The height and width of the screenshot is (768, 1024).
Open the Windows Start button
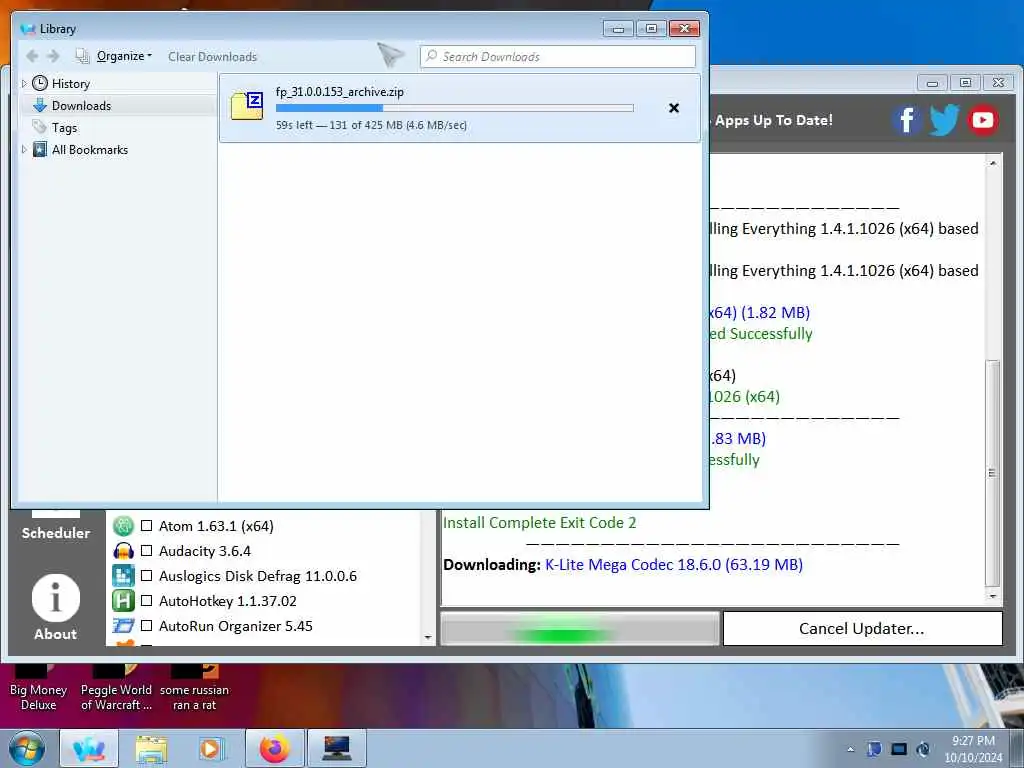coord(26,748)
